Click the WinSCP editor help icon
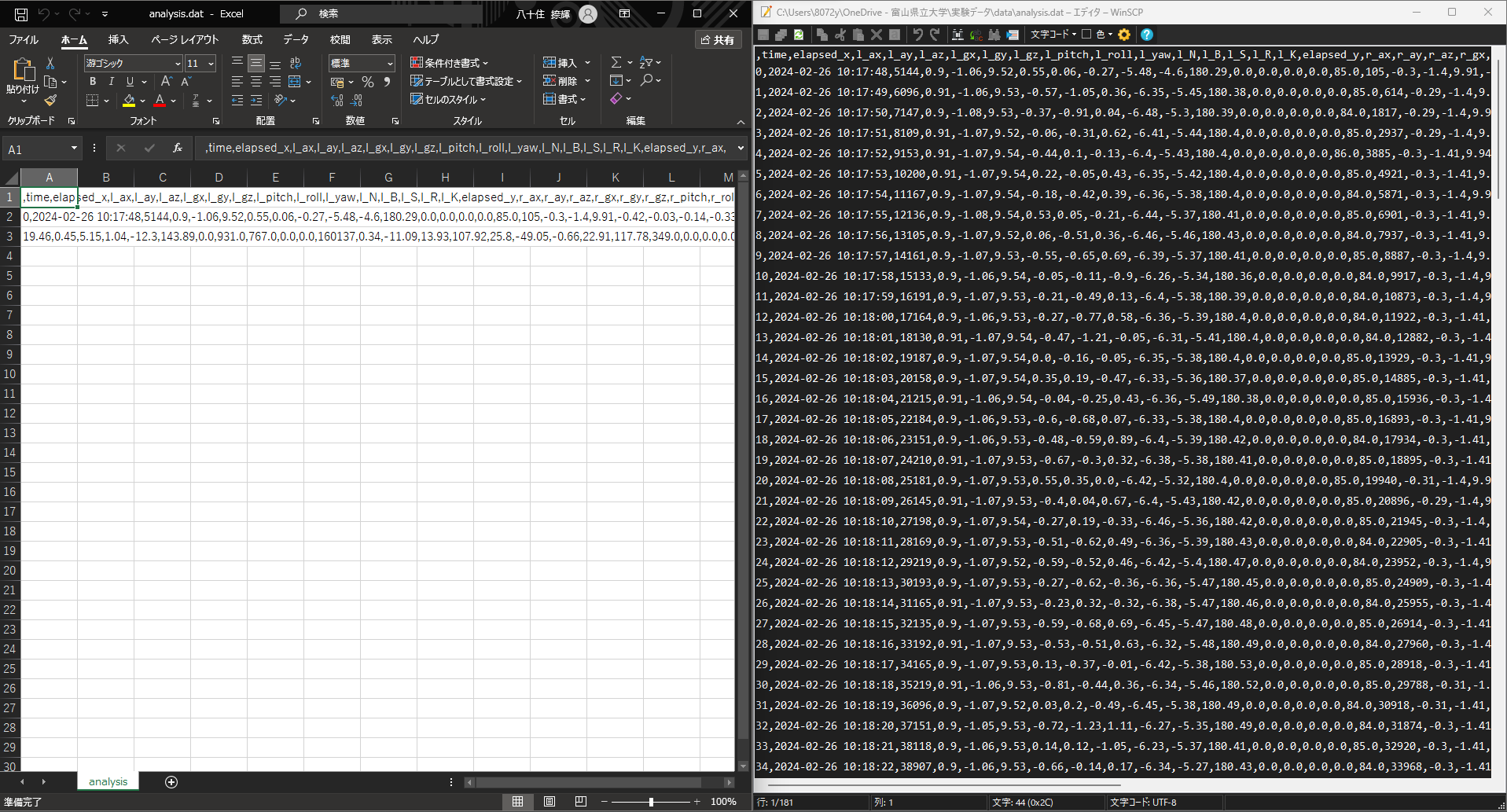The width and height of the screenshot is (1507, 812). 1147,35
